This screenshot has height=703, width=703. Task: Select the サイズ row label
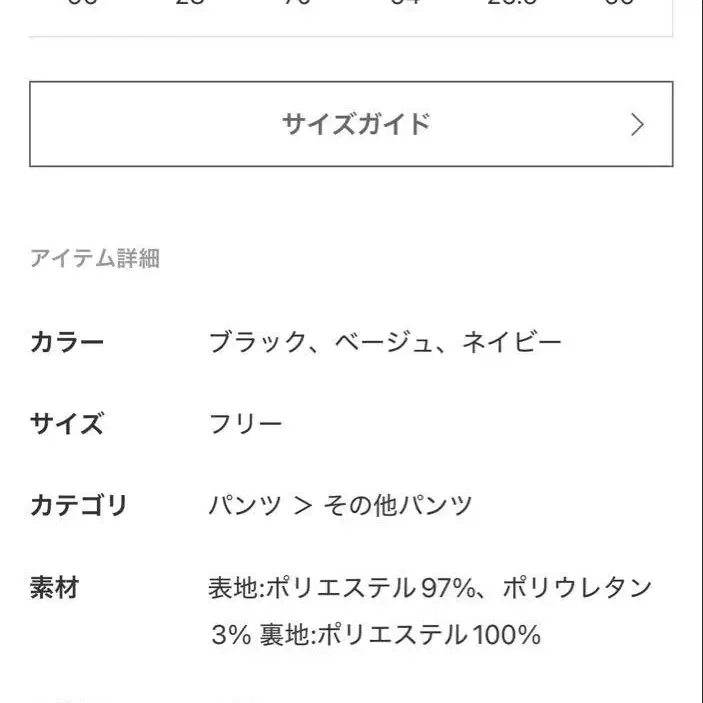[67, 424]
